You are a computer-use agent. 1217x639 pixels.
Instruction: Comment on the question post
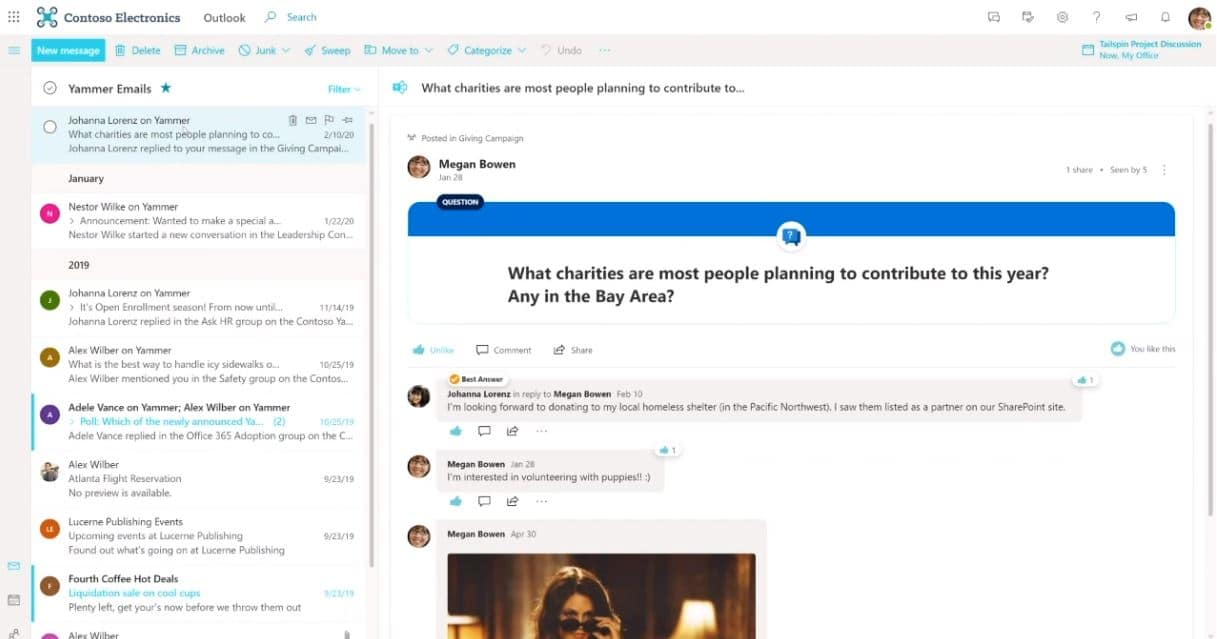coord(503,350)
